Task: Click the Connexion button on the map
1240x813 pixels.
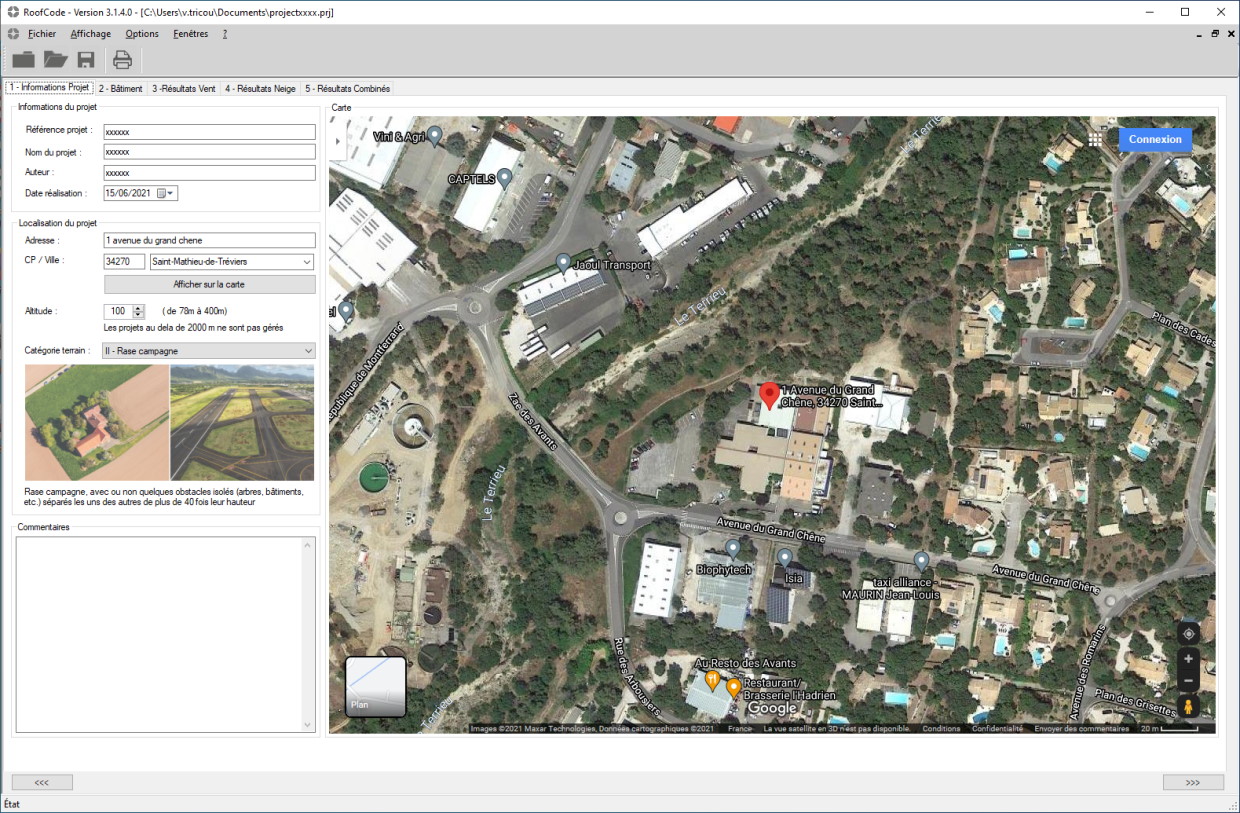Action: point(1155,139)
